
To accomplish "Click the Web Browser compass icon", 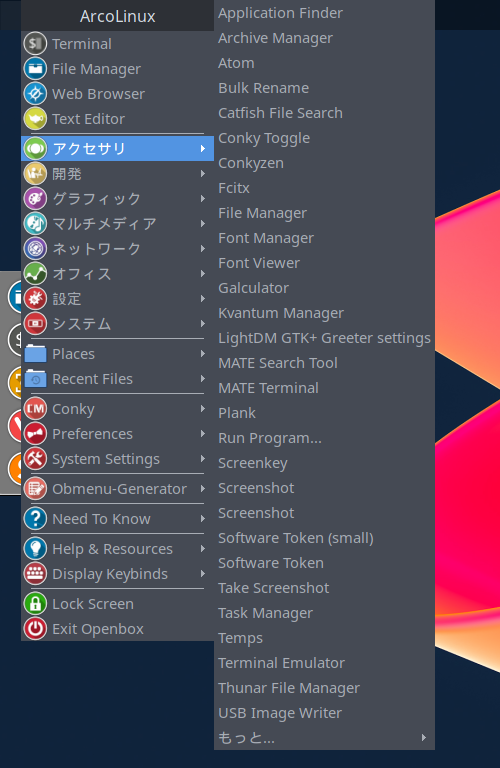I will pyautogui.click(x=35, y=94).
